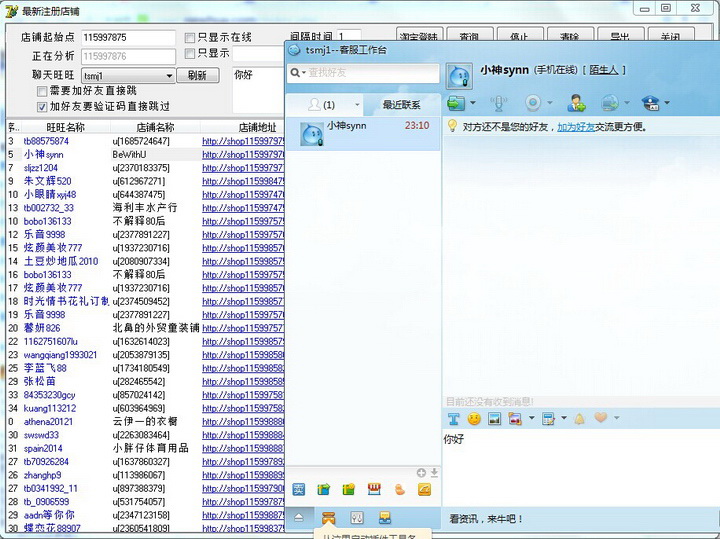The image size is (720, 539).
Task: Open shop link in BeWithU row
Action: (x=243, y=155)
